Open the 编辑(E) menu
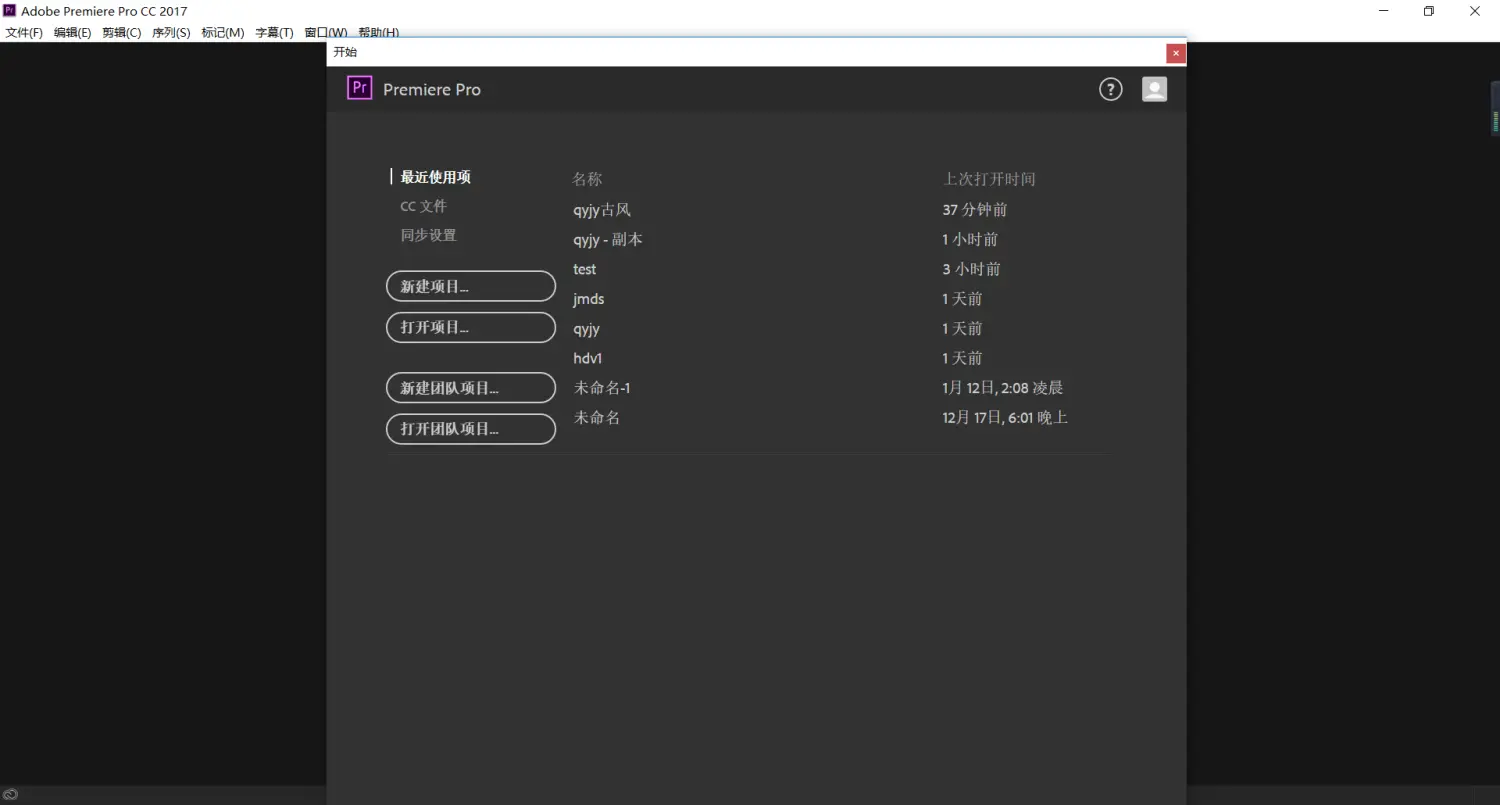Image resolution: width=1500 pixels, height=805 pixels. [x=72, y=32]
